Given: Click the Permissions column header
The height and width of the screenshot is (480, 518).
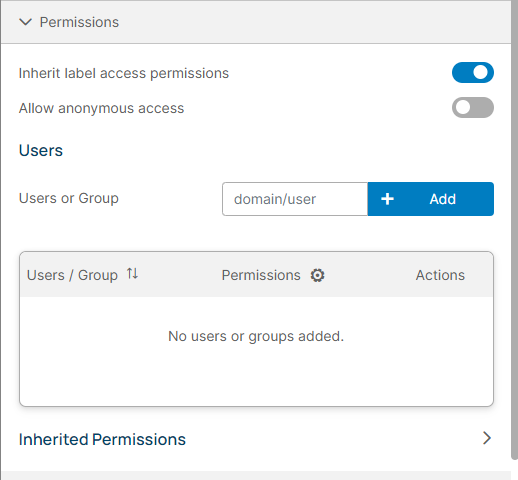Looking at the screenshot, I should click(261, 275).
